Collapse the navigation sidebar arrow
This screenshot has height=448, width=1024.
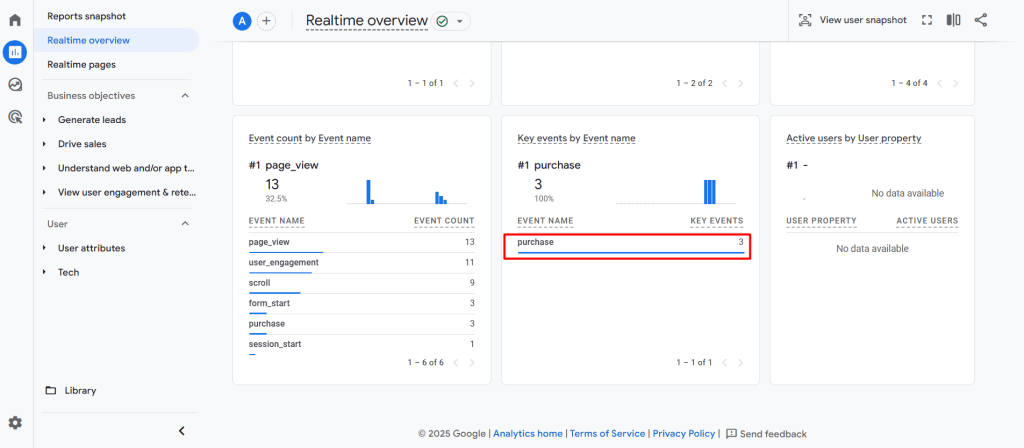[182, 430]
